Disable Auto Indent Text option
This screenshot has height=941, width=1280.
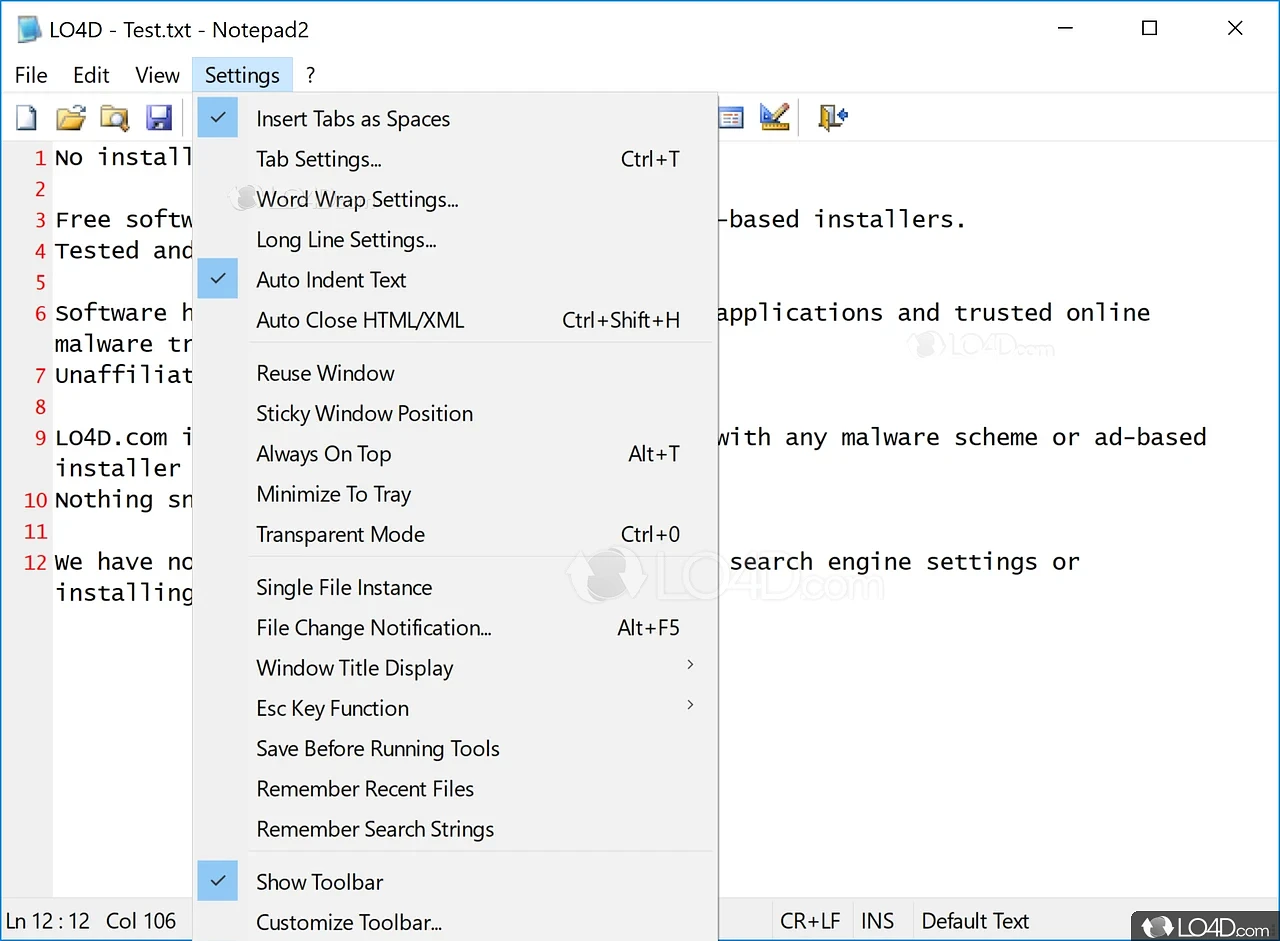(x=456, y=280)
